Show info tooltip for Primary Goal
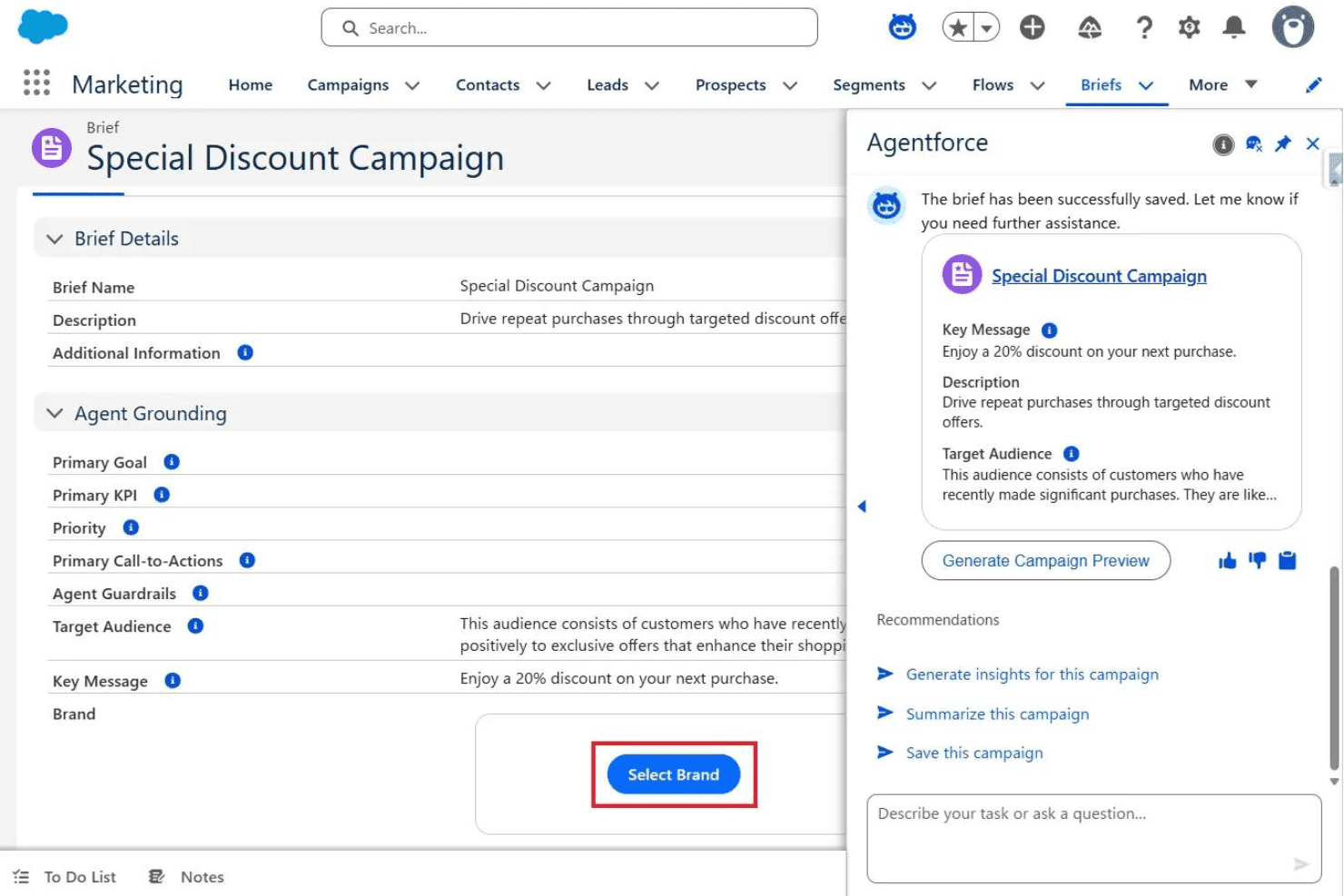 click(x=172, y=462)
